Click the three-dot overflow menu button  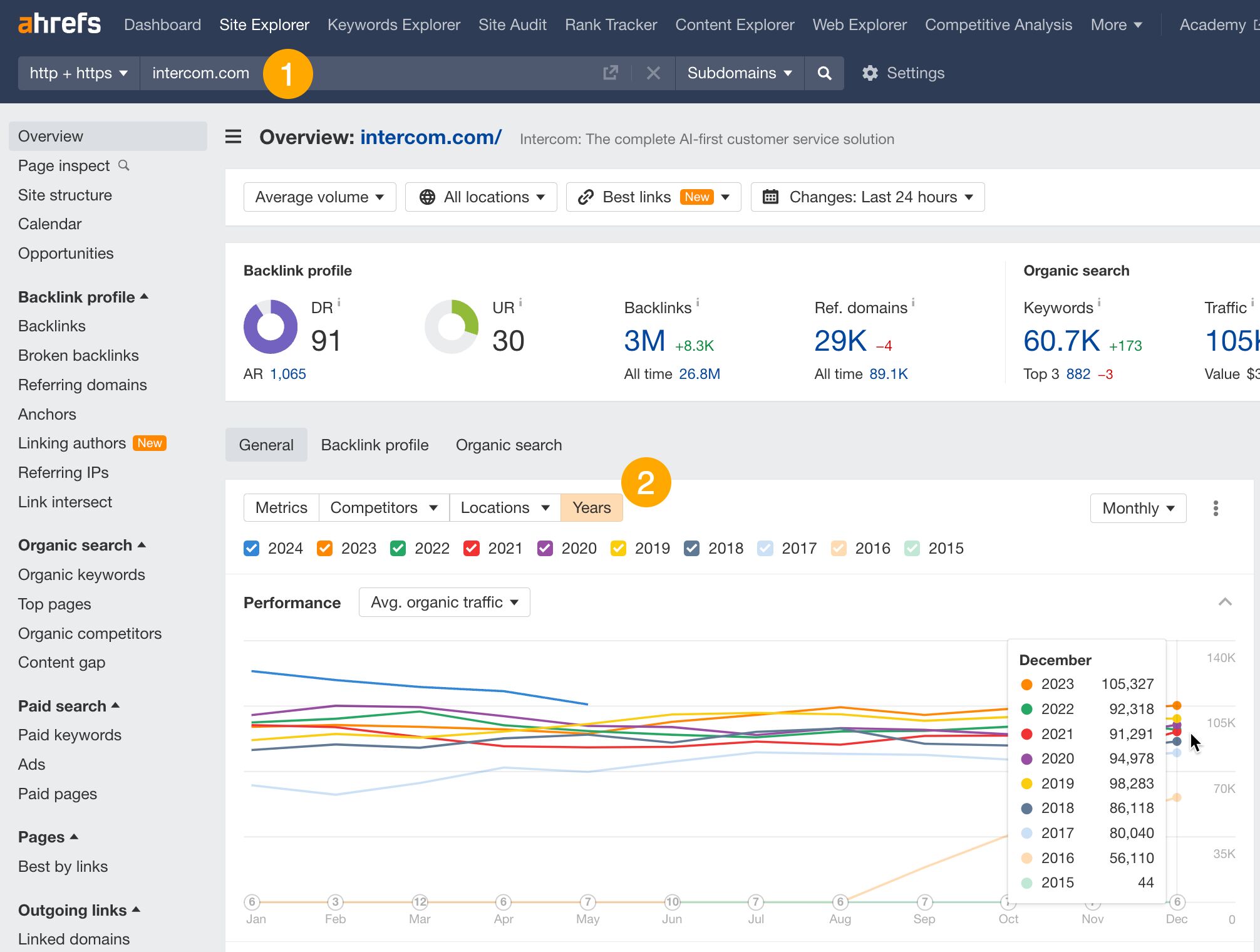pyautogui.click(x=1215, y=508)
